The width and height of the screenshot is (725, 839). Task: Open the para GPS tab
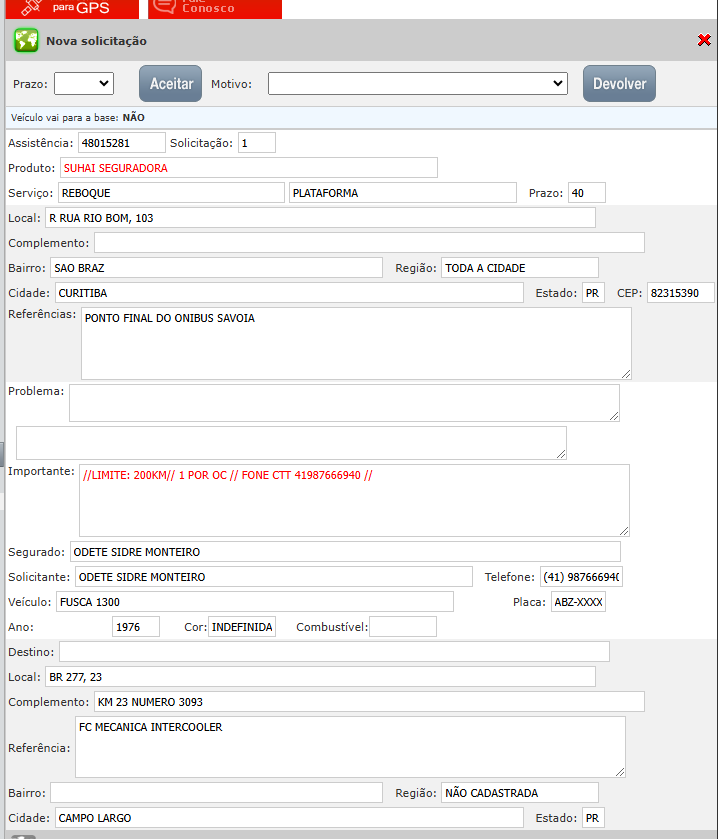pyautogui.click(x=80, y=8)
